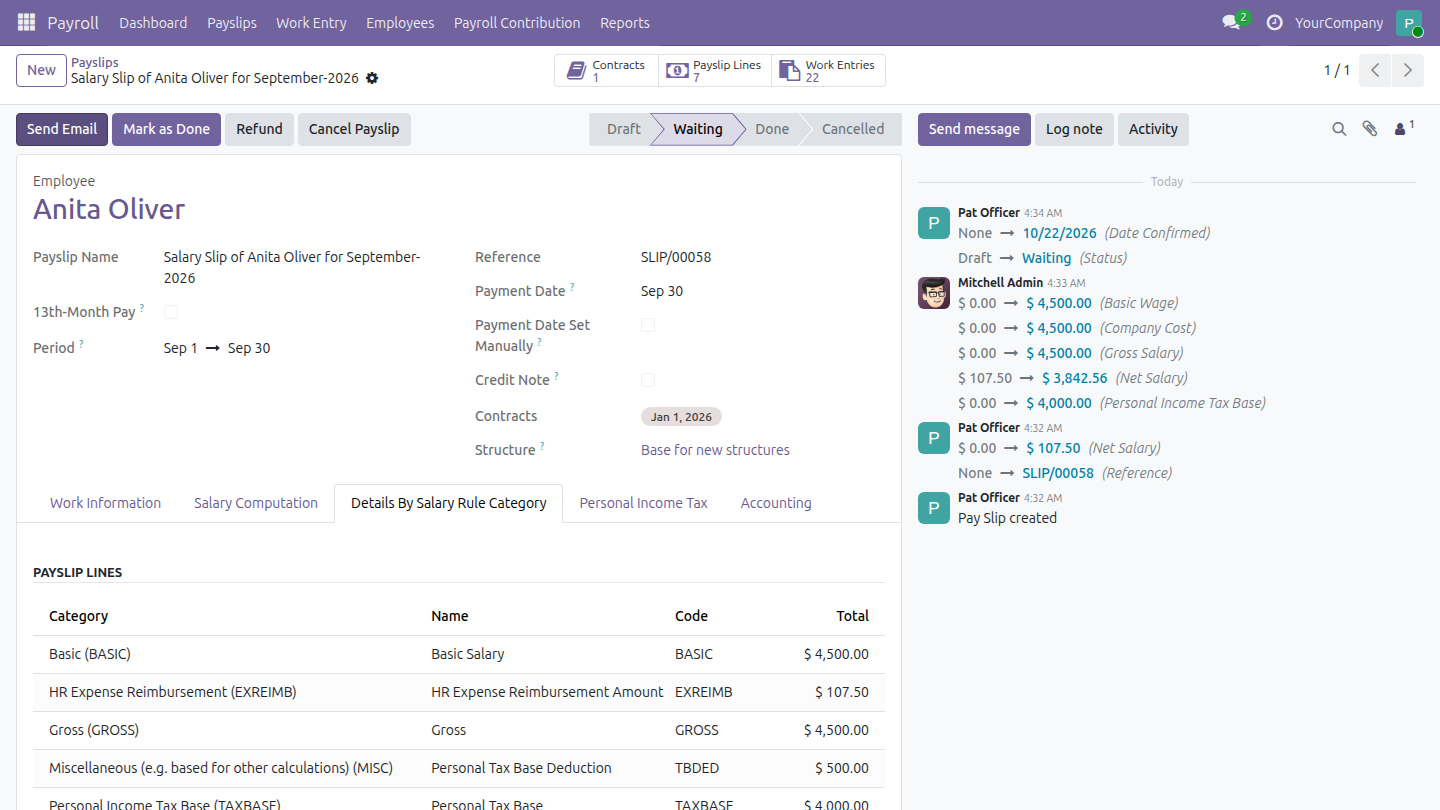Click the paperclip attachments icon

click(1370, 129)
